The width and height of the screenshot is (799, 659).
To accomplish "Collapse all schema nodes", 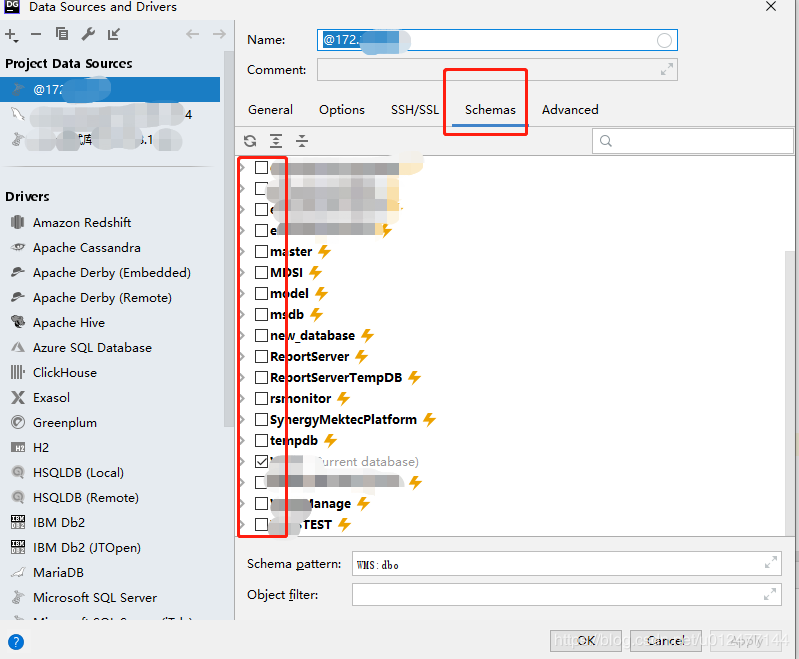I will coord(302,141).
